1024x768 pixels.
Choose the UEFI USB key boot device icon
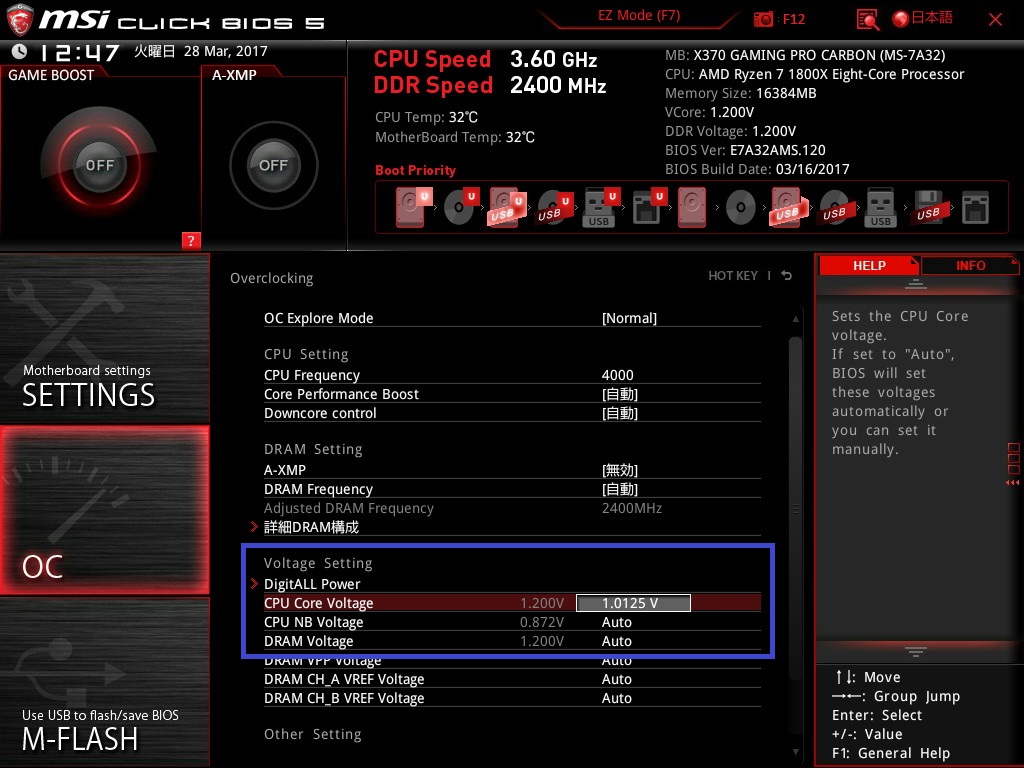click(x=600, y=207)
